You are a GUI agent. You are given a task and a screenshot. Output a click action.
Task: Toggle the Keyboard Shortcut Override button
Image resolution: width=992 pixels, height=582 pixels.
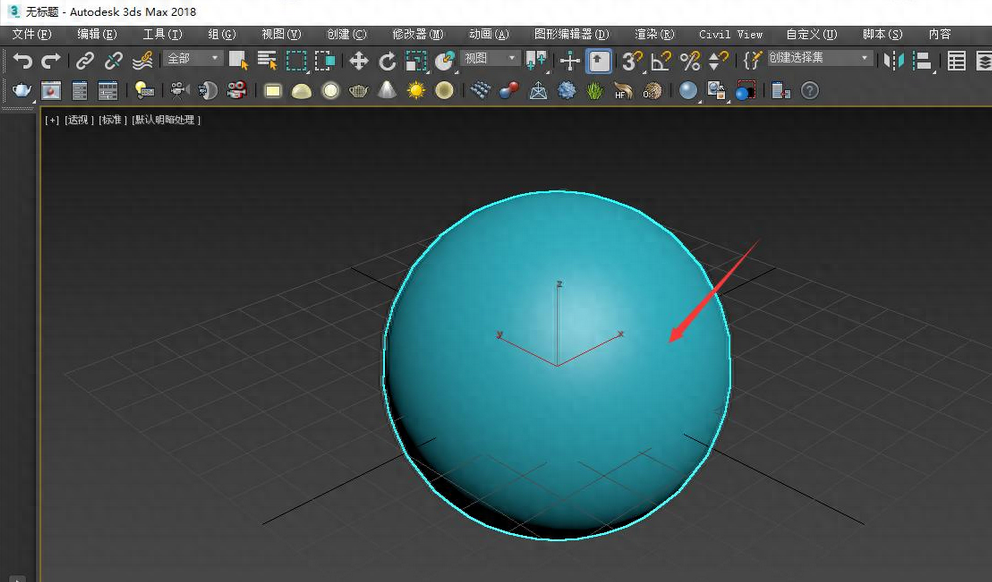[598, 61]
